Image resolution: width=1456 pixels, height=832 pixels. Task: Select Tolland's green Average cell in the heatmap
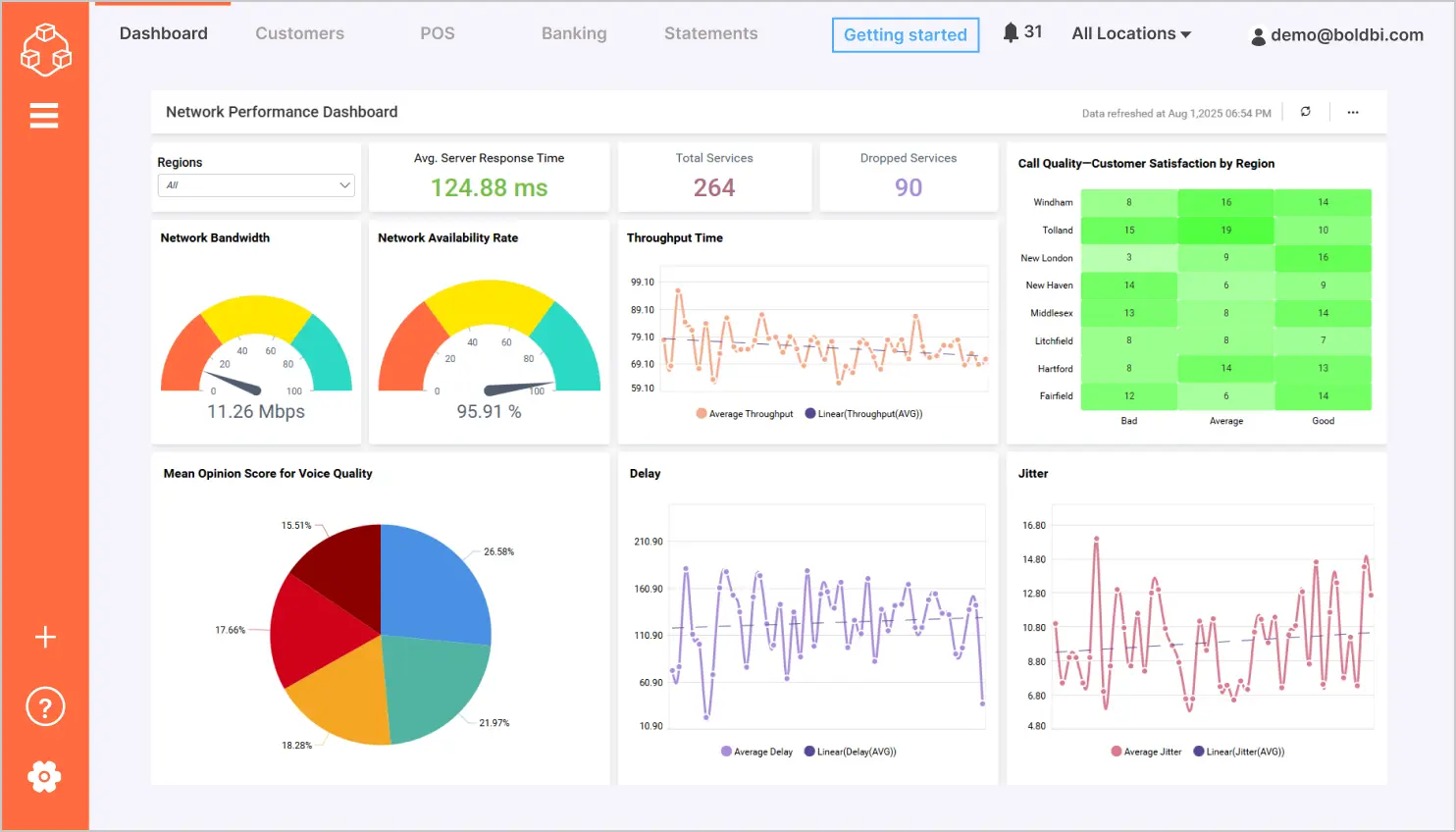pos(1225,230)
